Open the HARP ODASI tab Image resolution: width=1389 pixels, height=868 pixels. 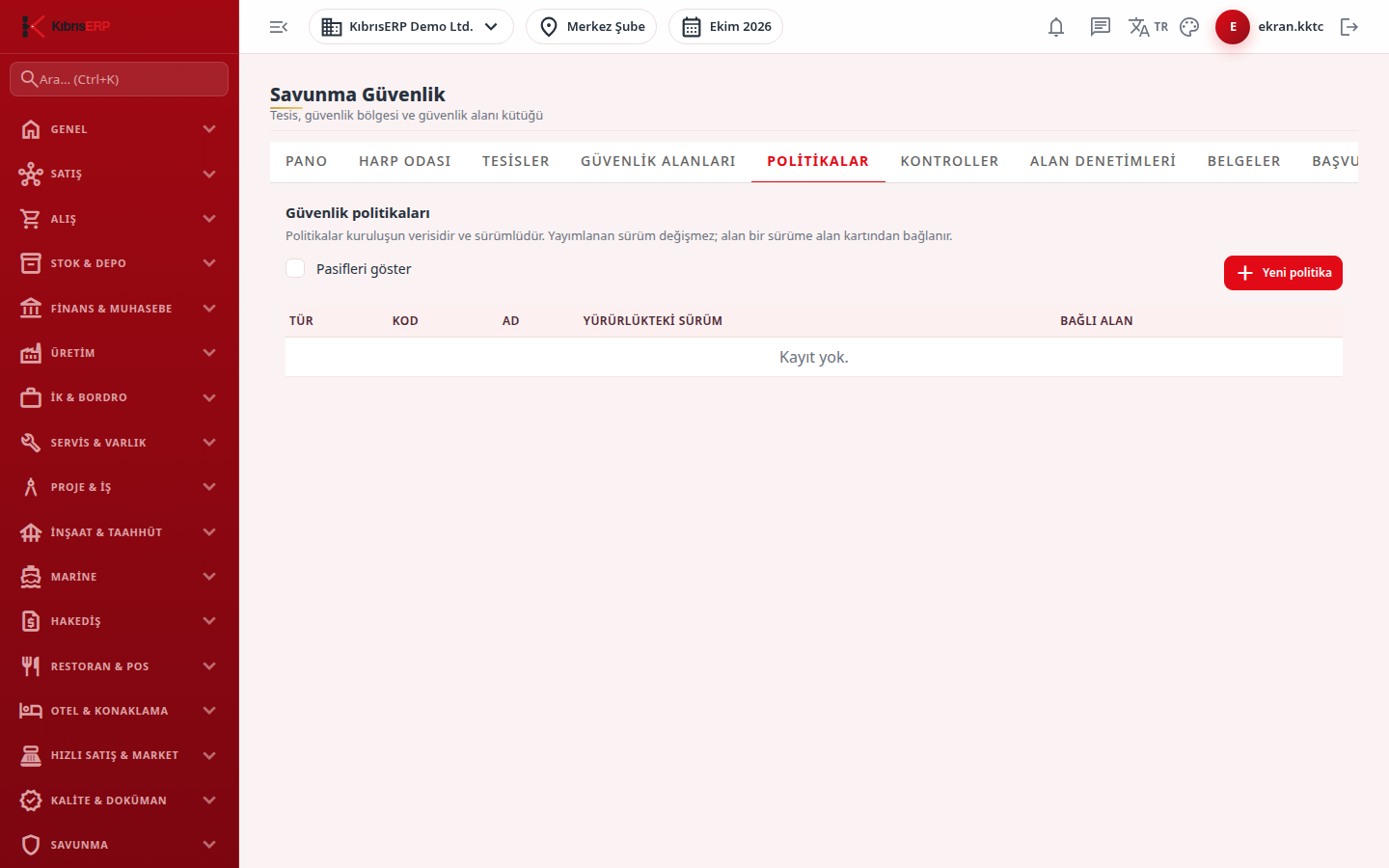coord(405,161)
